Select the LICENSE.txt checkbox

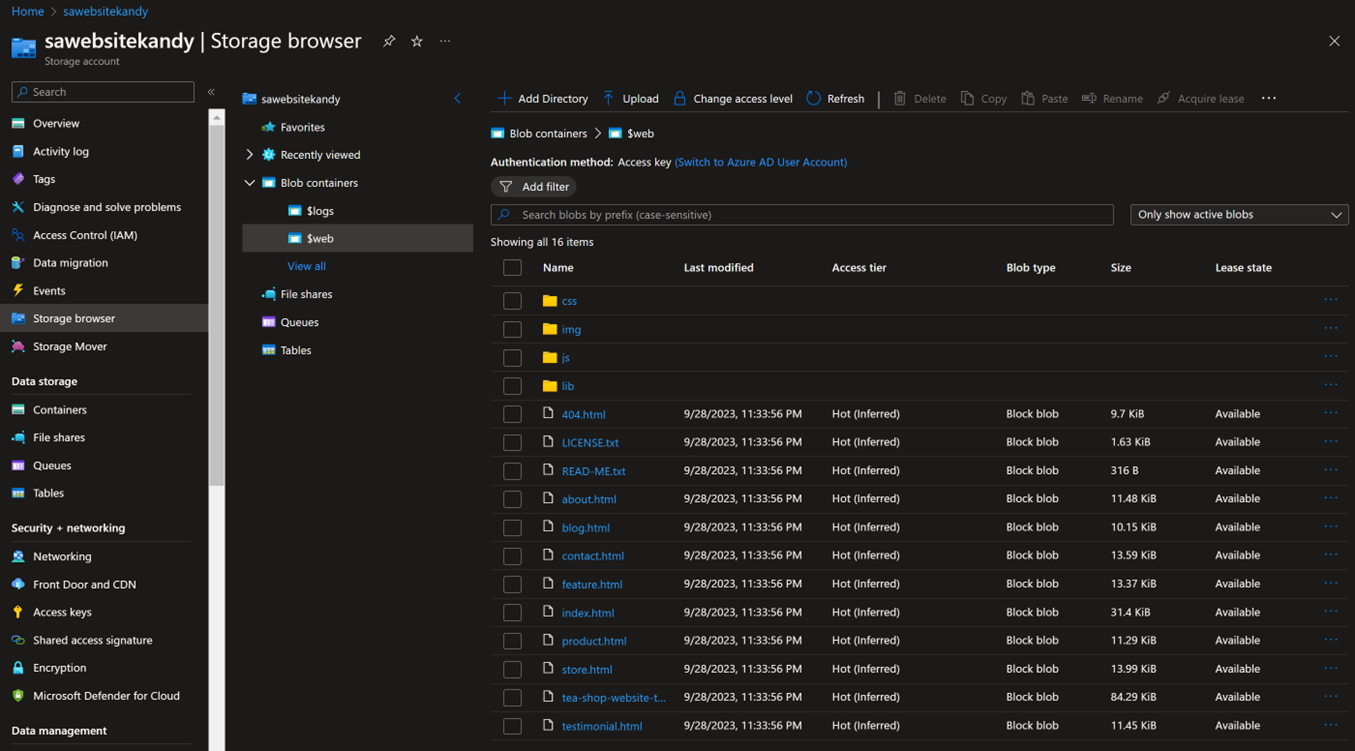tap(512, 442)
